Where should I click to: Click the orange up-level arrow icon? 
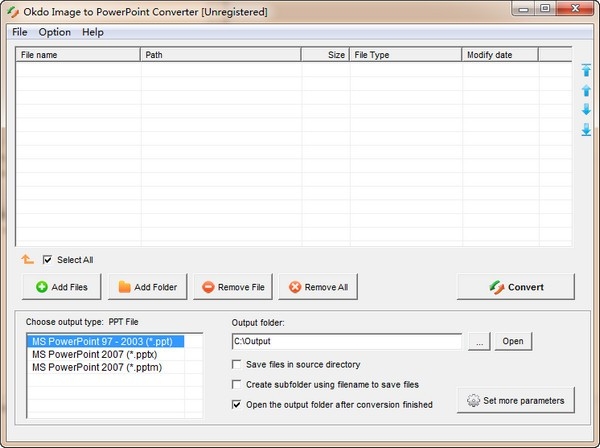click(x=27, y=259)
